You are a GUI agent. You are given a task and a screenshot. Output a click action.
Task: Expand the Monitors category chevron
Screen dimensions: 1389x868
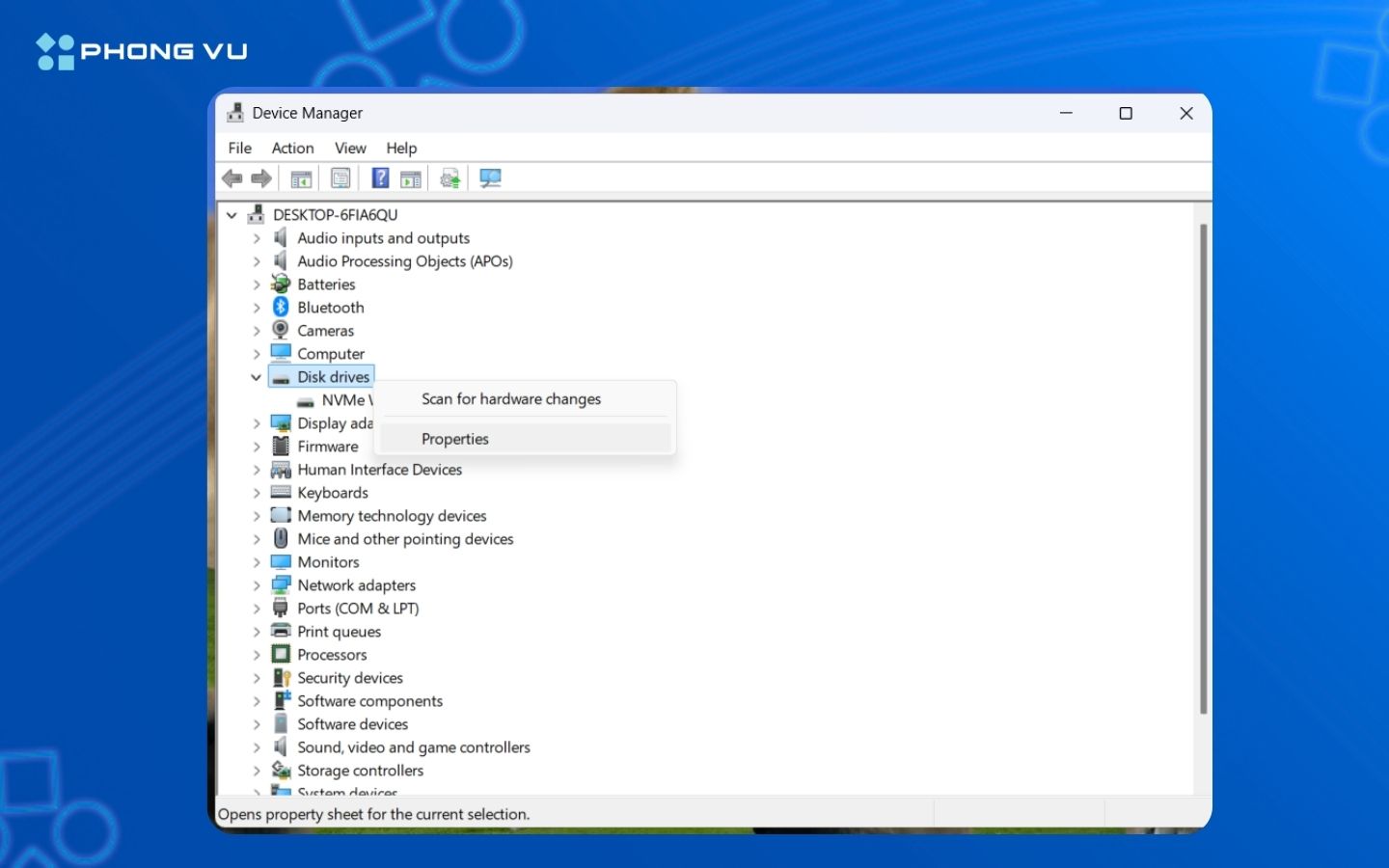tap(257, 562)
